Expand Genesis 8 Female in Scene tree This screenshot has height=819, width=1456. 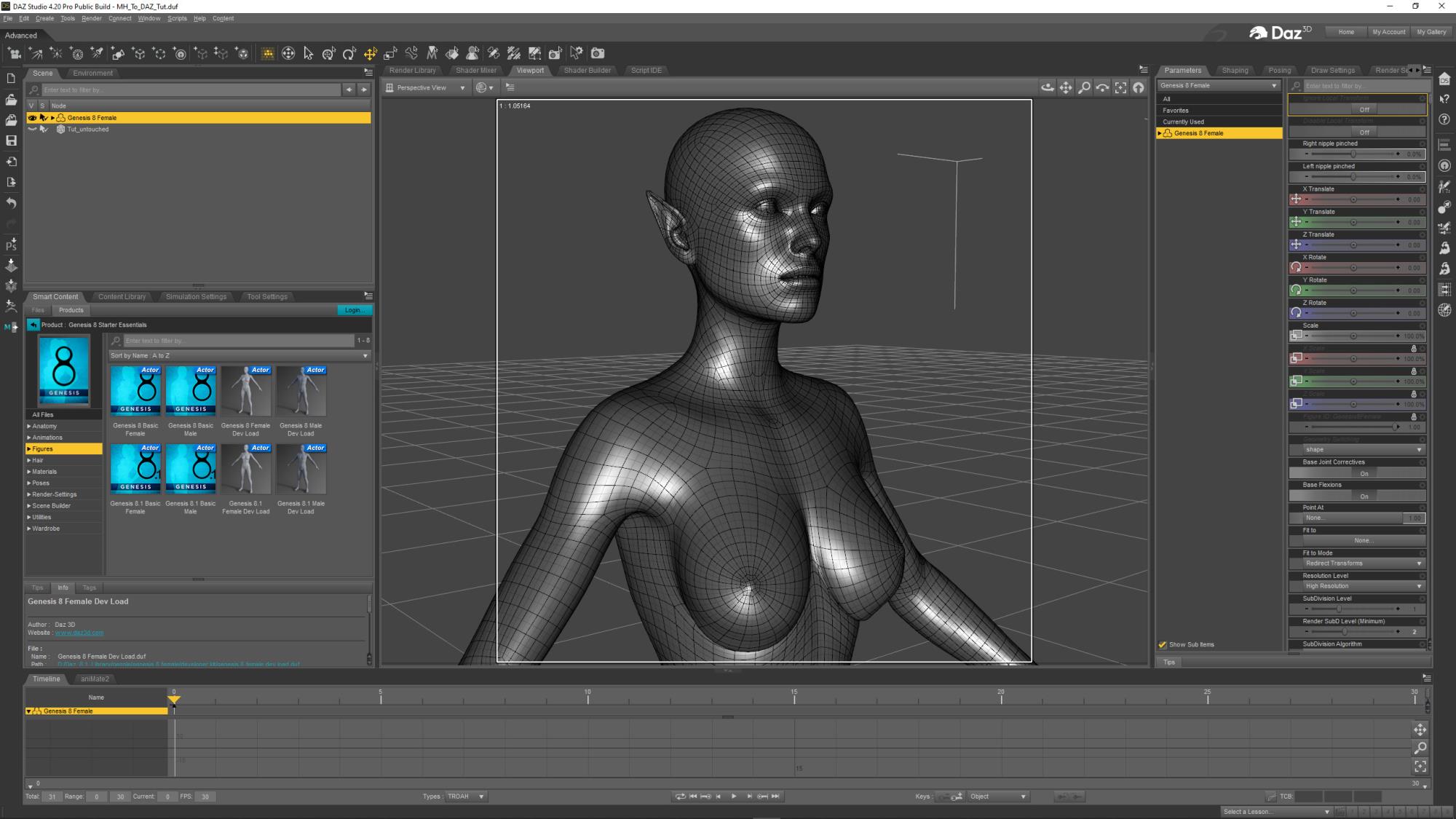pos(53,117)
